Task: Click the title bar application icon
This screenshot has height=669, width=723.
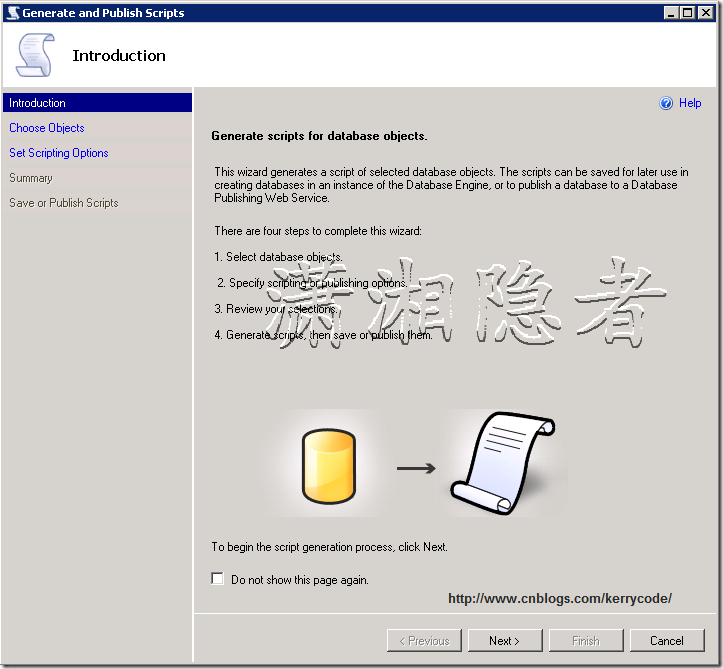Action: click(x=12, y=13)
